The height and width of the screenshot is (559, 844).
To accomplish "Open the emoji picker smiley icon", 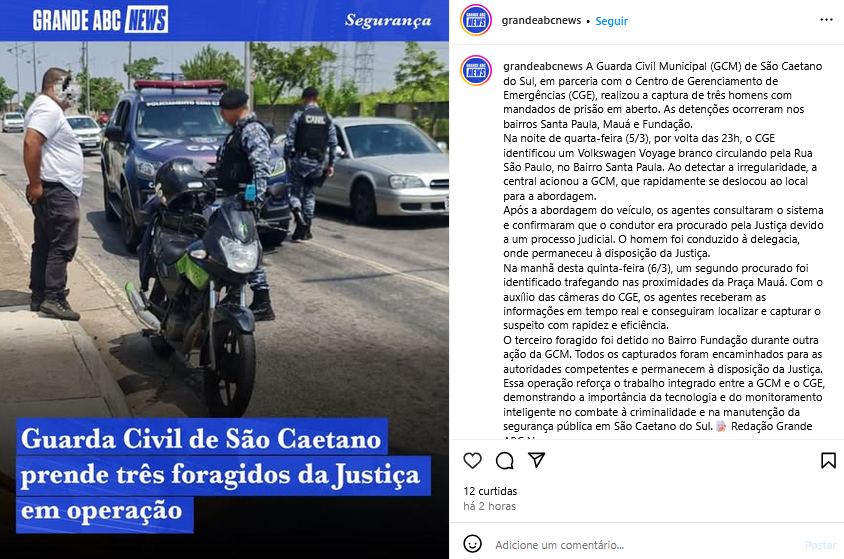I will pyautogui.click(x=472, y=544).
